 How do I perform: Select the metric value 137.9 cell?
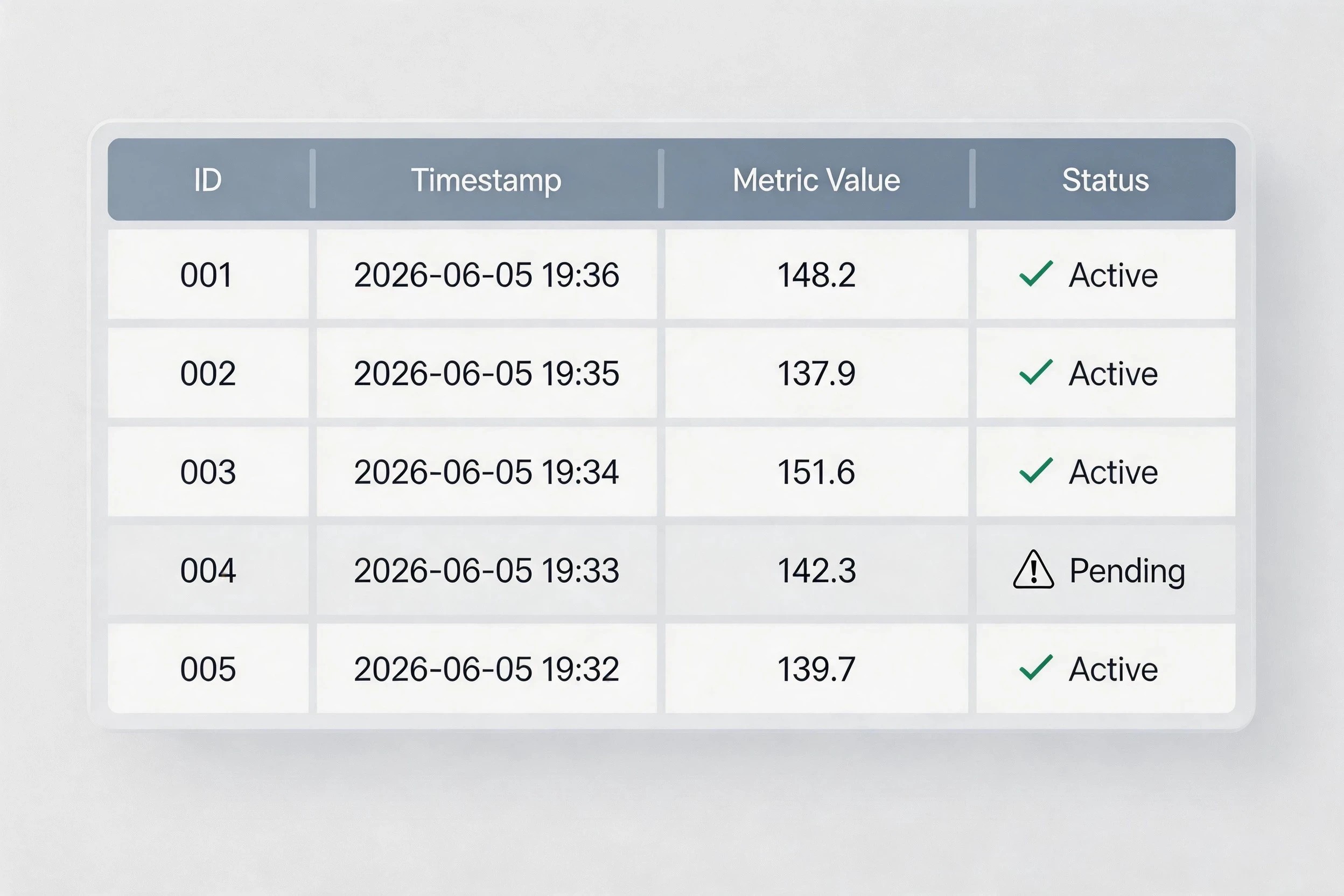click(x=816, y=373)
